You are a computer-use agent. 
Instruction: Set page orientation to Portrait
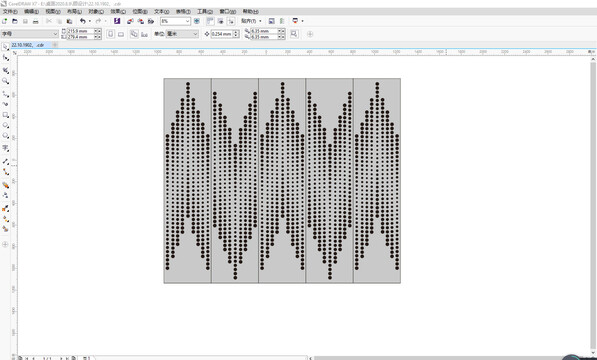[110, 34]
